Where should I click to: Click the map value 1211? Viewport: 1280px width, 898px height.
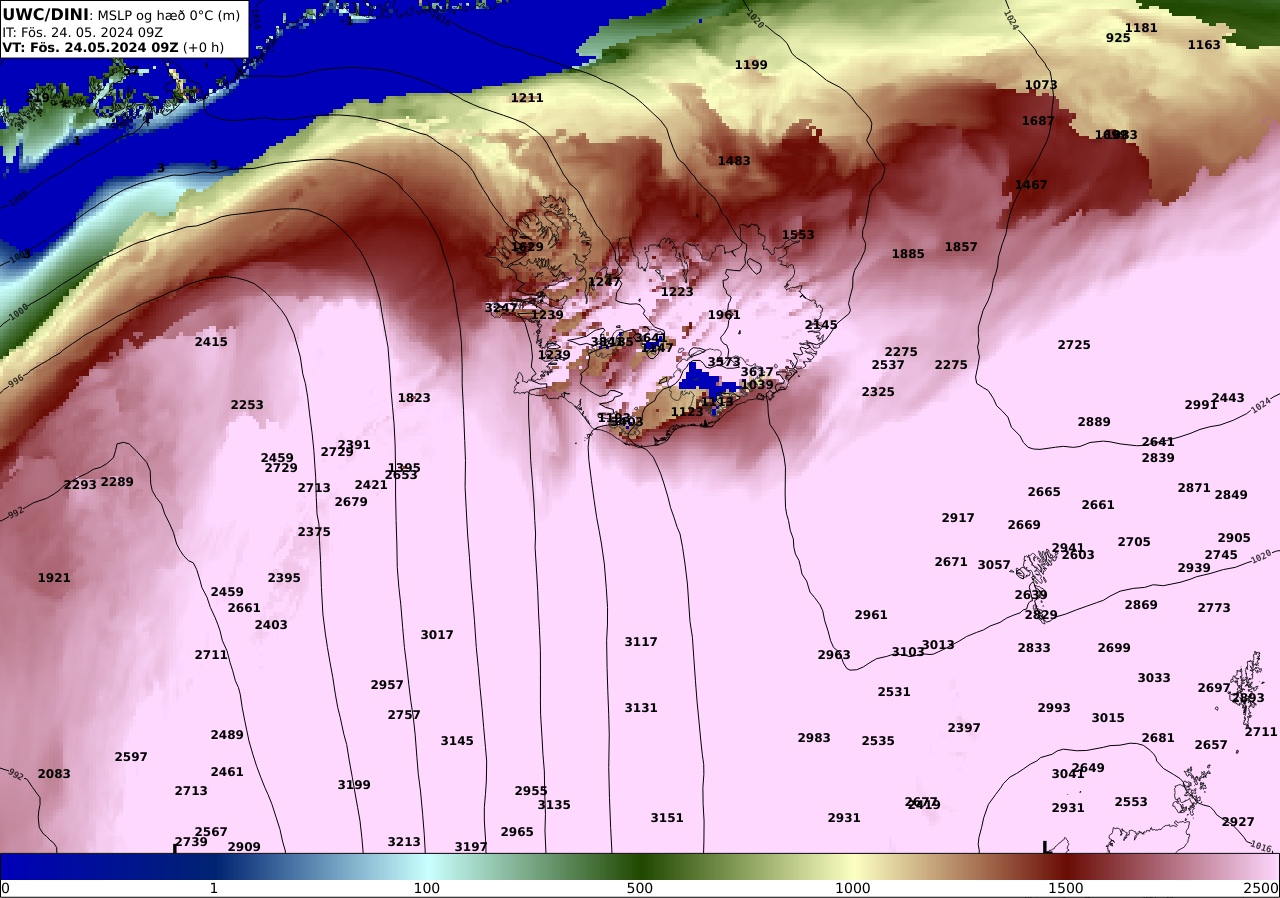coord(527,98)
